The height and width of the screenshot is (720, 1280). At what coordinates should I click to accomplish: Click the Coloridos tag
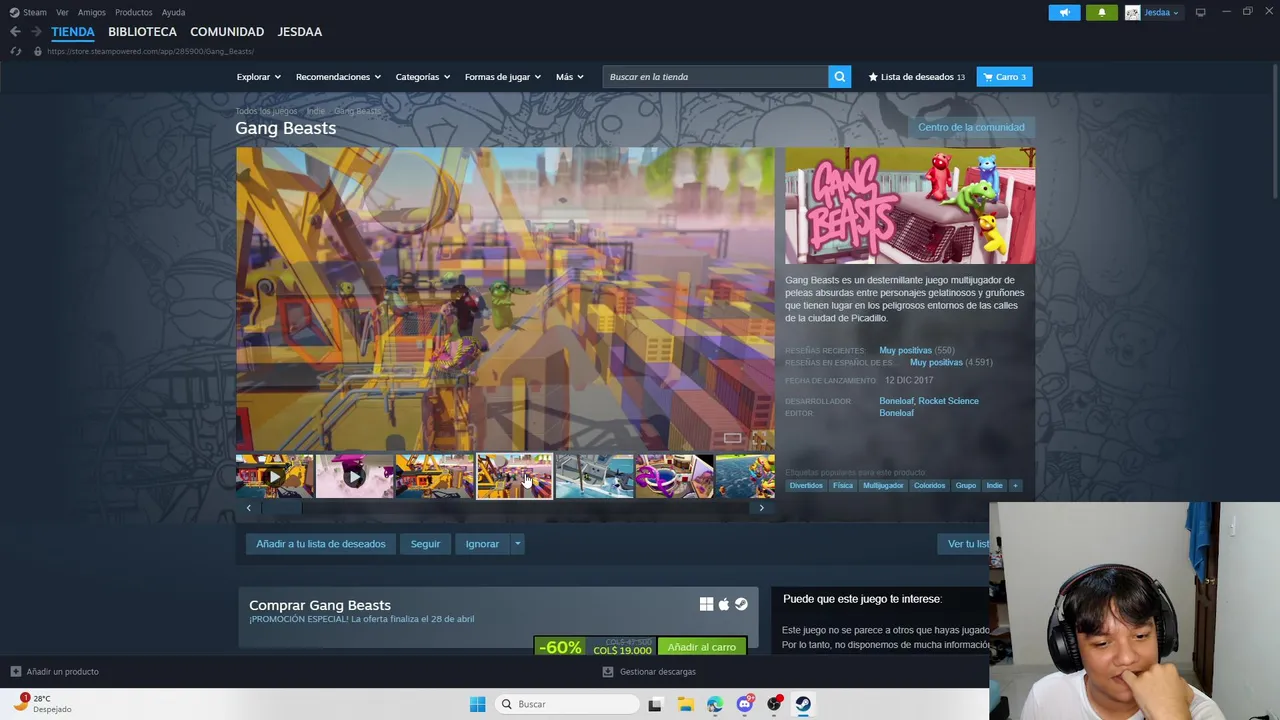[929, 486]
